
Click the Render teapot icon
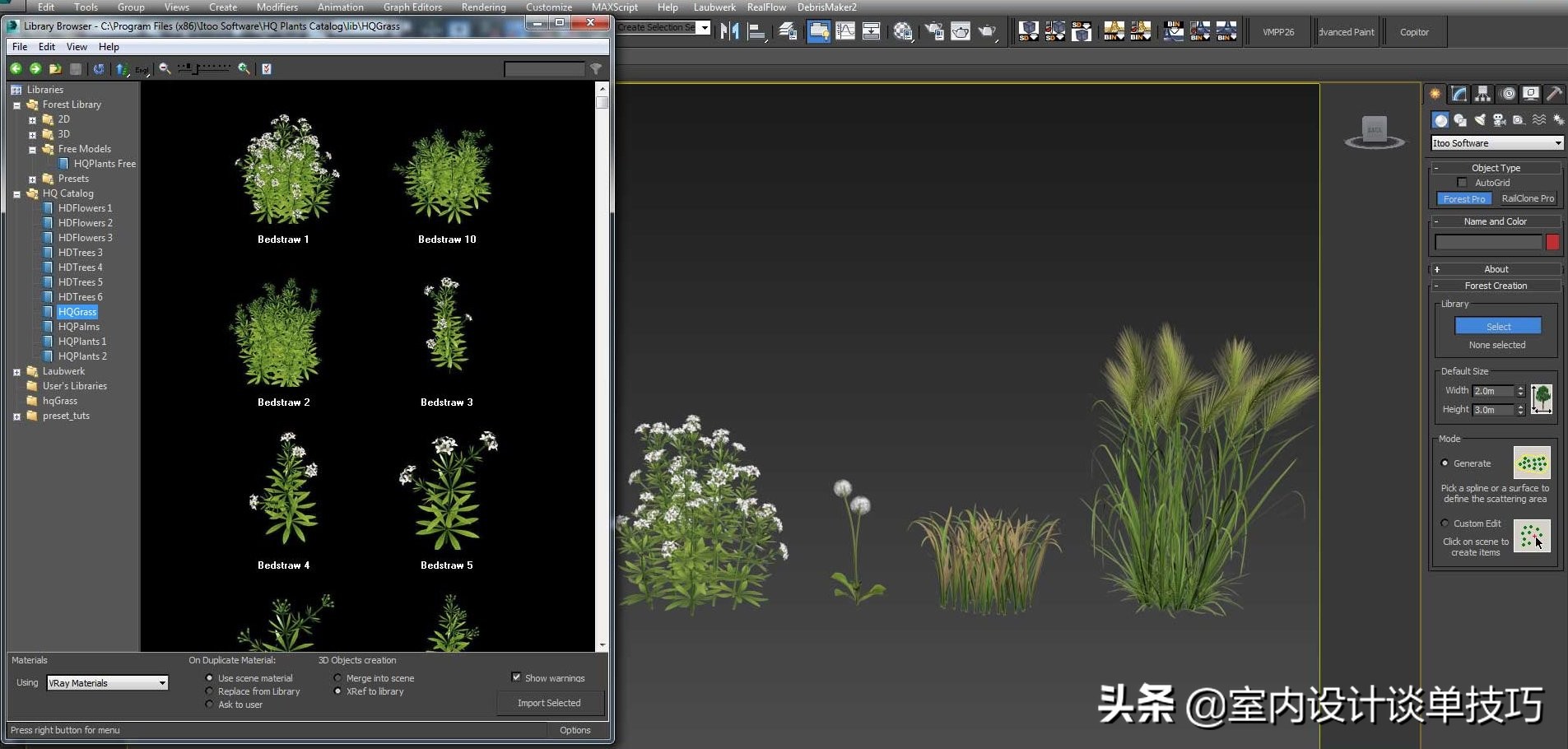coord(987,32)
